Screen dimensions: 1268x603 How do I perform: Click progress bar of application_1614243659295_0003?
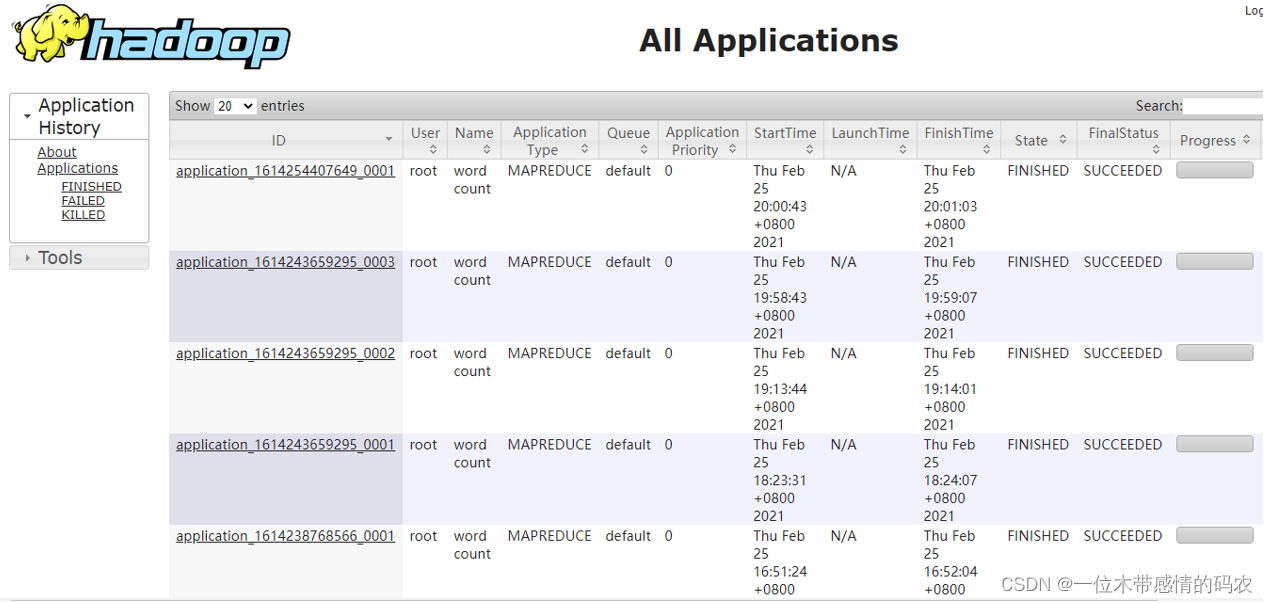[1214, 262]
